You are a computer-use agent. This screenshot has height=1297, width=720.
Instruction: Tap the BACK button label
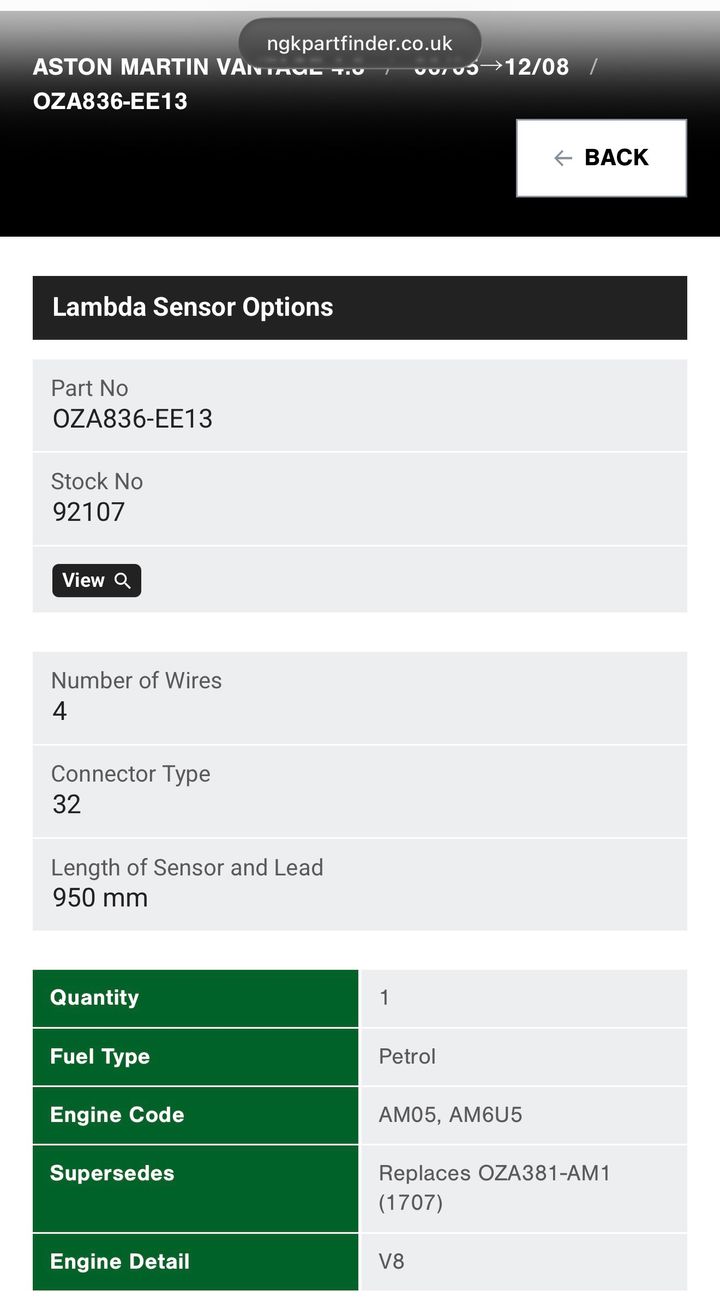(x=616, y=158)
